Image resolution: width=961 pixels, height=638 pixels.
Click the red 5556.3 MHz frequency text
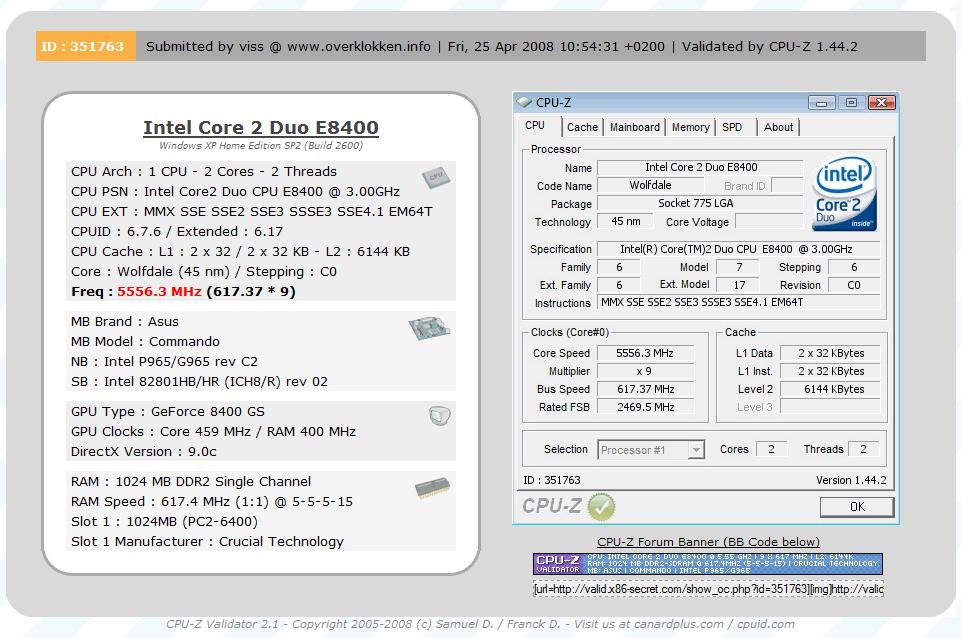coord(159,292)
